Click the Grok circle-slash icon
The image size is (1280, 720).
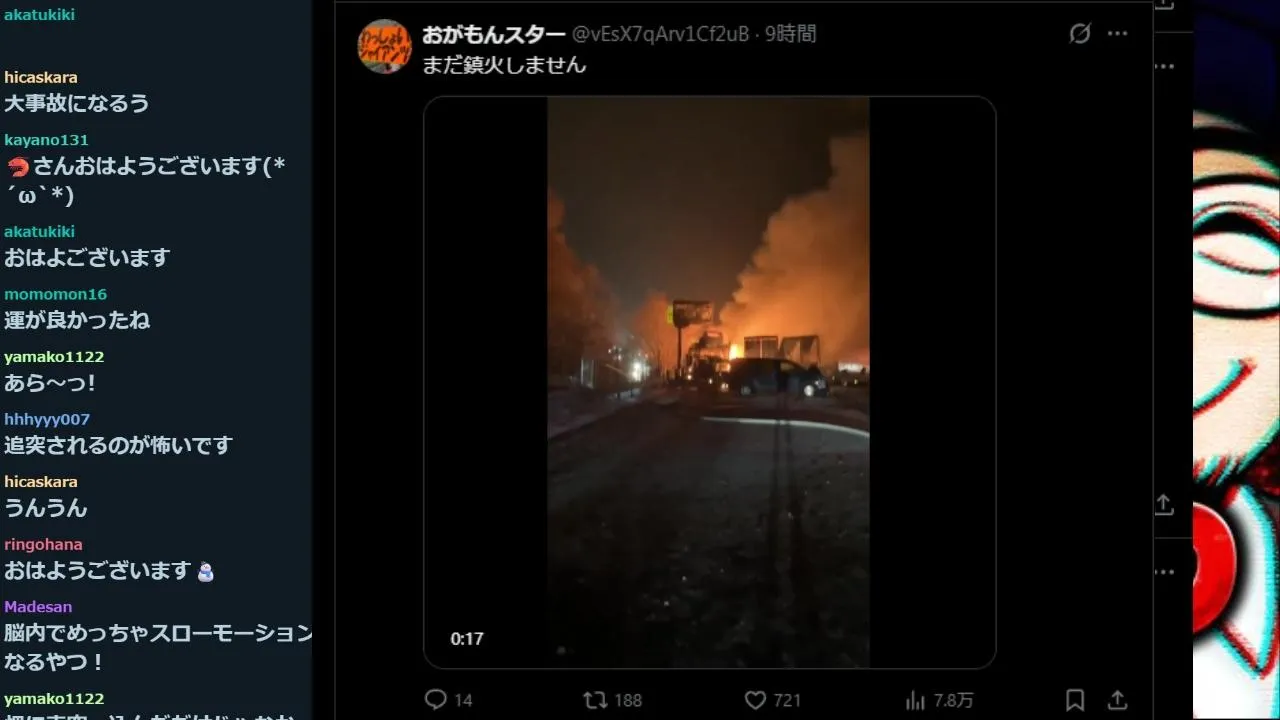click(x=1080, y=33)
